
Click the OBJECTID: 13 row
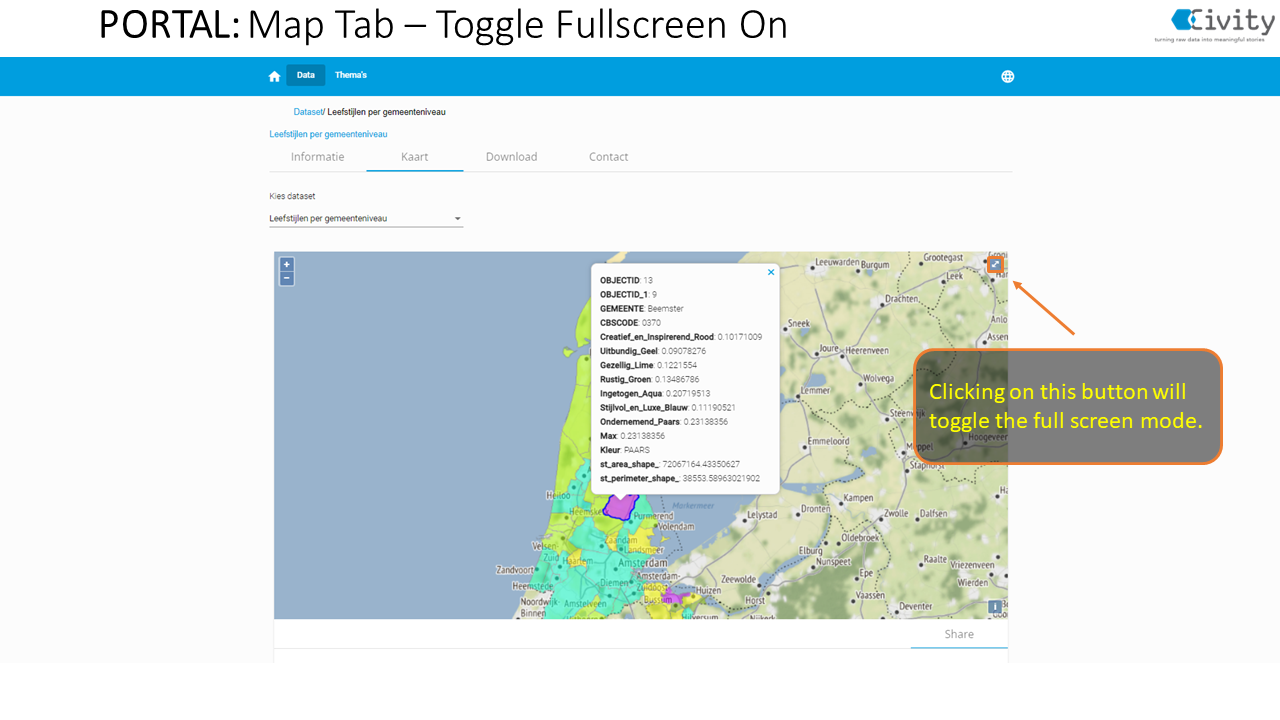point(627,281)
